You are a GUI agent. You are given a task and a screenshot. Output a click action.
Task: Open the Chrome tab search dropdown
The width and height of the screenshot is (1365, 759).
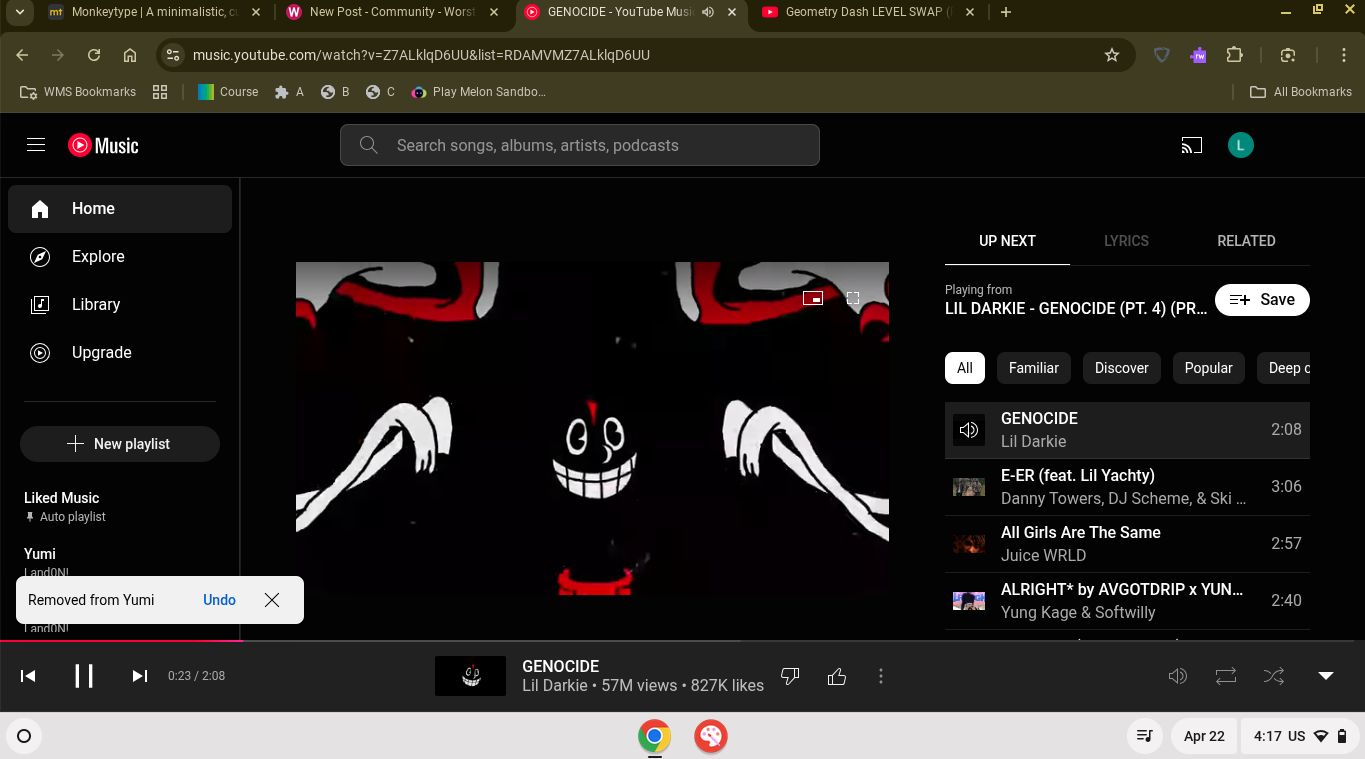(19, 12)
